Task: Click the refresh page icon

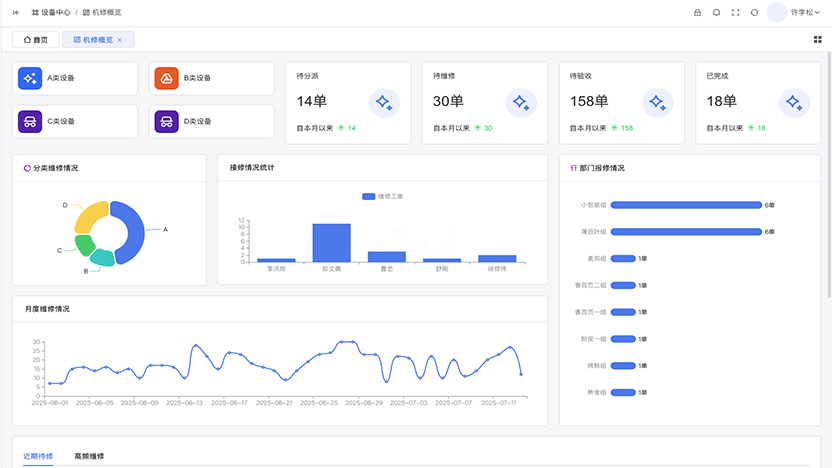Action: 754,12
